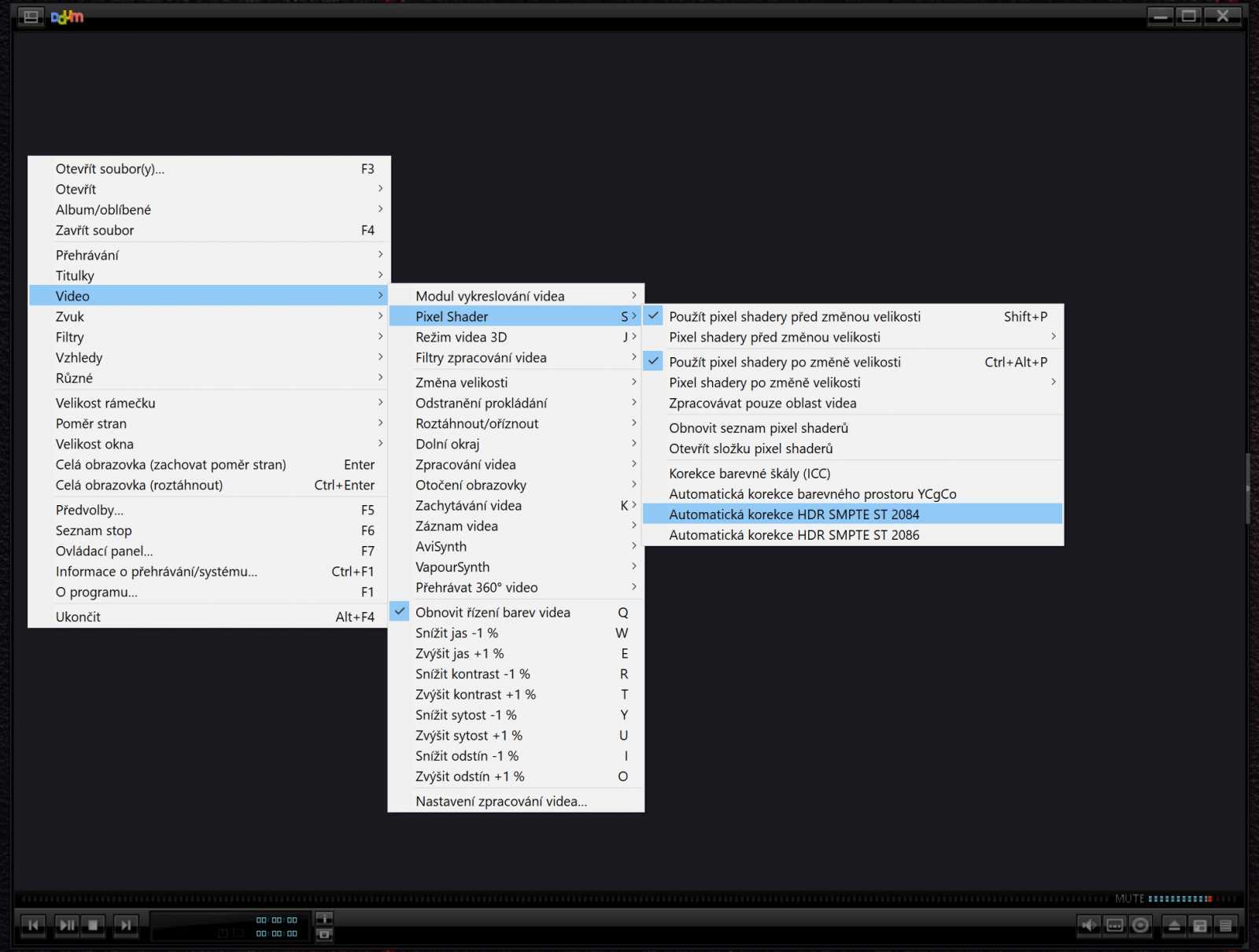Expand 'Roztáhnout/oříznout' submenu
The height and width of the screenshot is (952, 1259).
coord(516,423)
